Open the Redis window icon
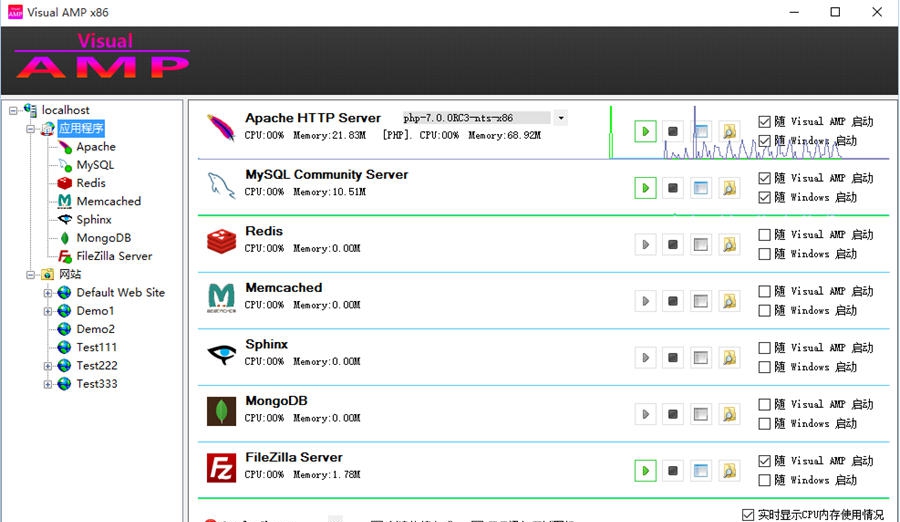 [x=701, y=245]
